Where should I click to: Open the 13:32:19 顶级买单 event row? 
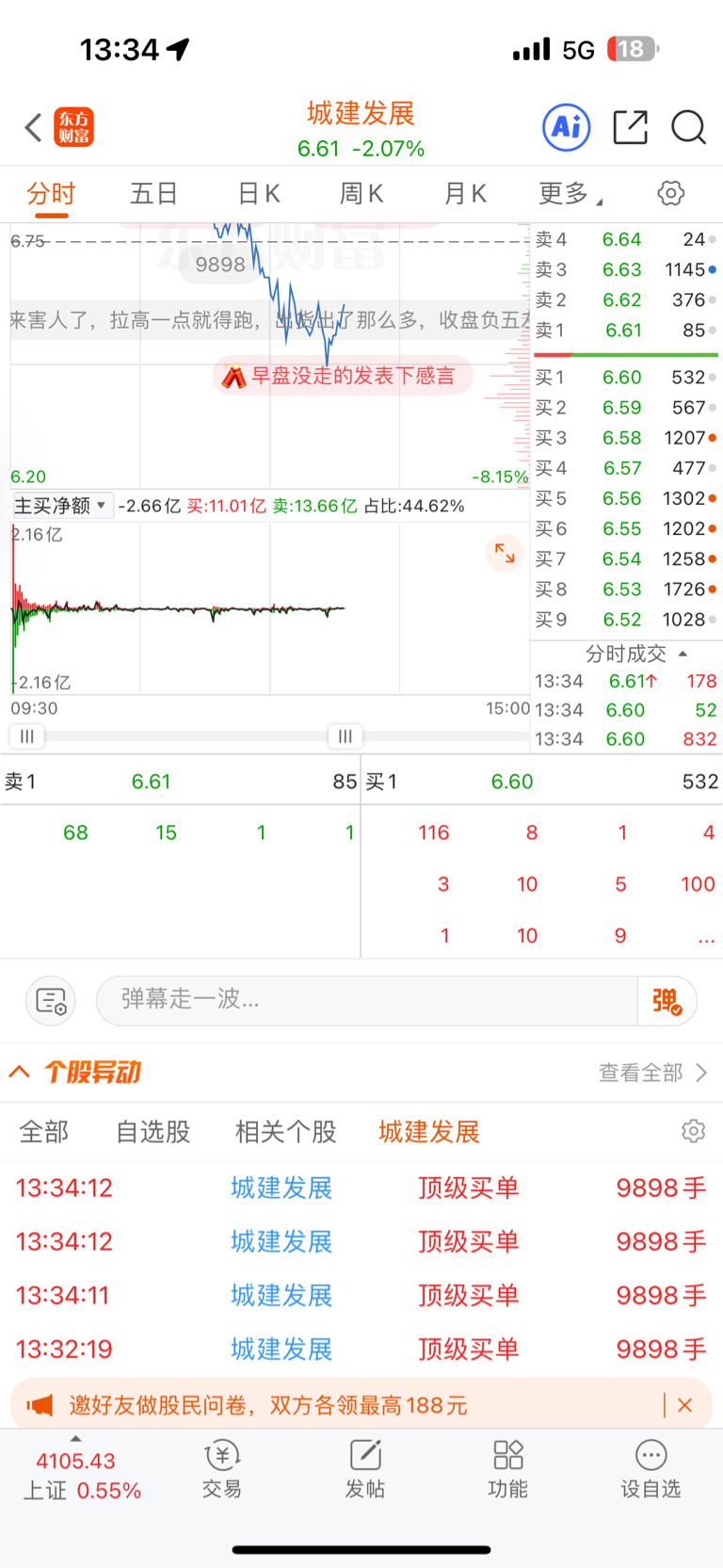click(x=361, y=1349)
